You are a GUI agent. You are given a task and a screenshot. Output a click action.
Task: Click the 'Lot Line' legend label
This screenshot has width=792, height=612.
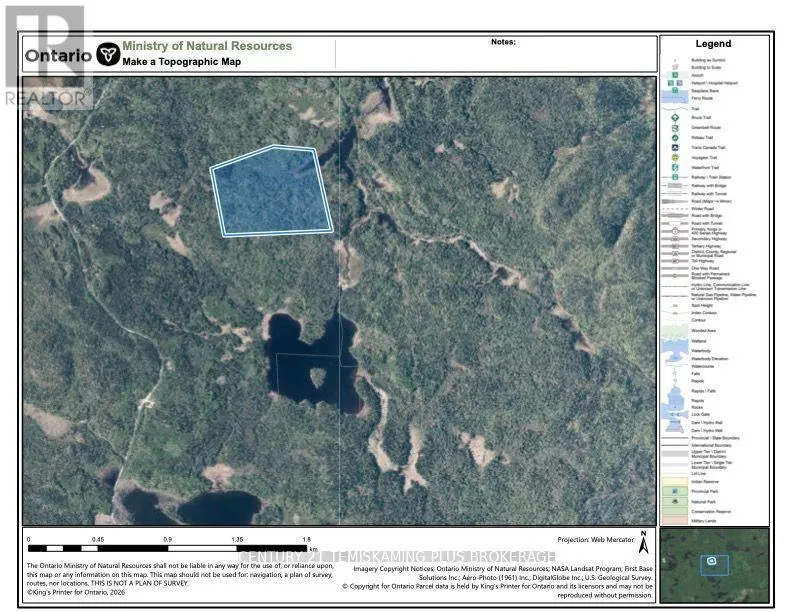[x=699, y=474]
